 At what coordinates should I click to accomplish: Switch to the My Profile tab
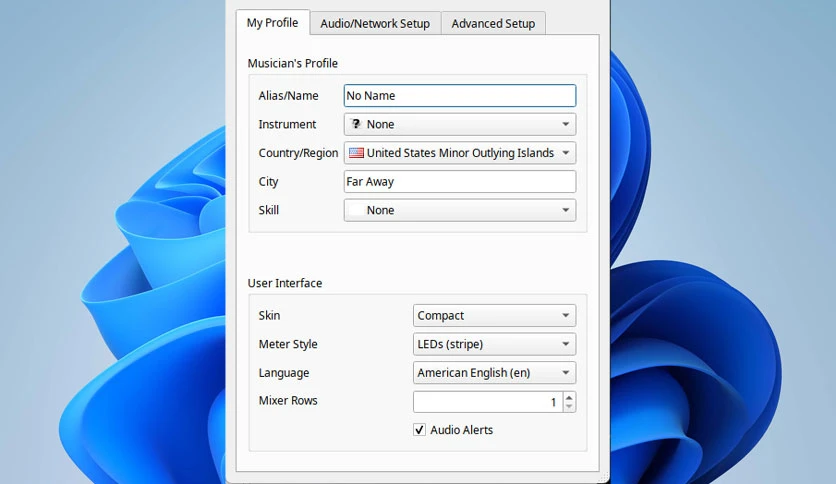pos(272,23)
